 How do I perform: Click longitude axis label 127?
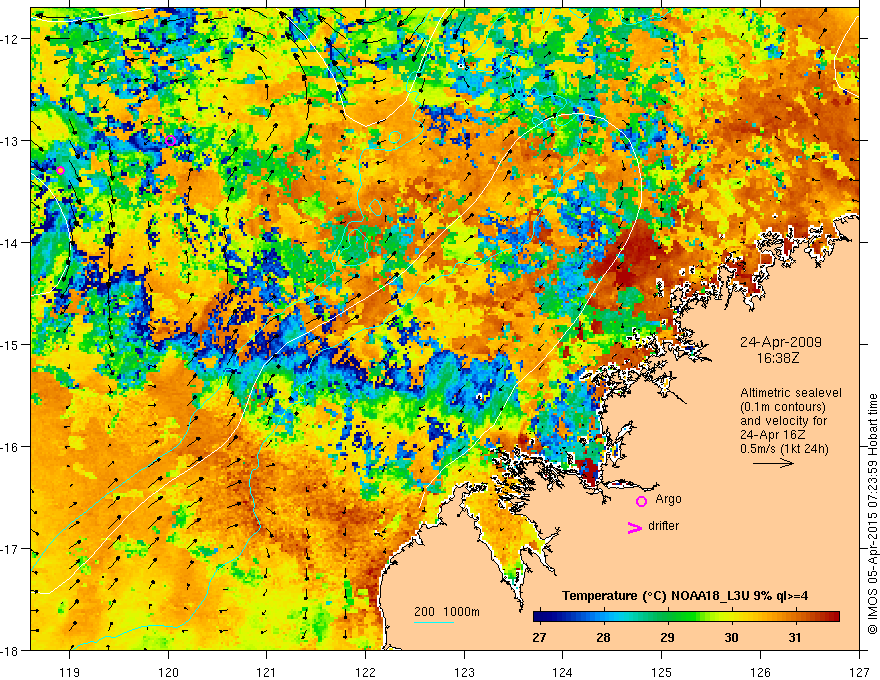[859, 672]
